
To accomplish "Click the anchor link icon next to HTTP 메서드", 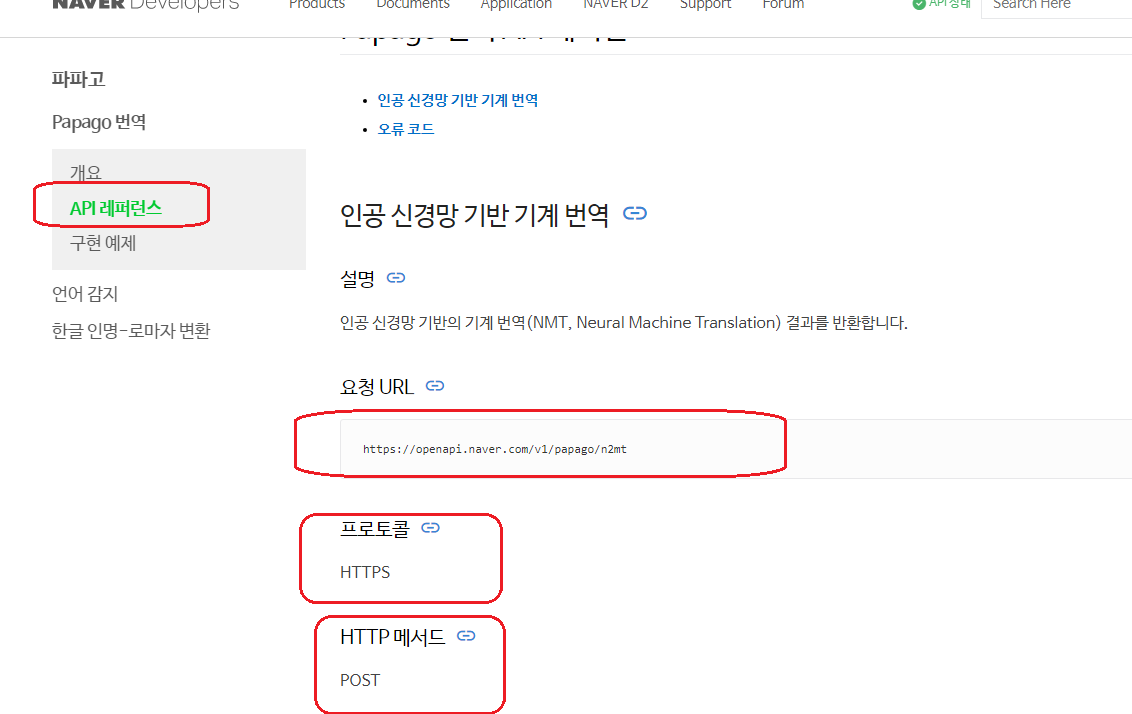I will 466,636.
